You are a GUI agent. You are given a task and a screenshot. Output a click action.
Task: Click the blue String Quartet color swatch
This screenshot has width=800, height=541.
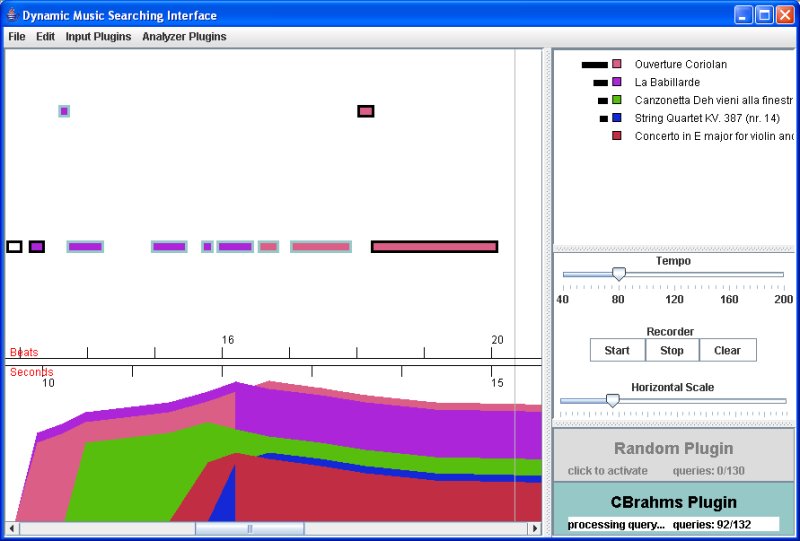coord(617,118)
